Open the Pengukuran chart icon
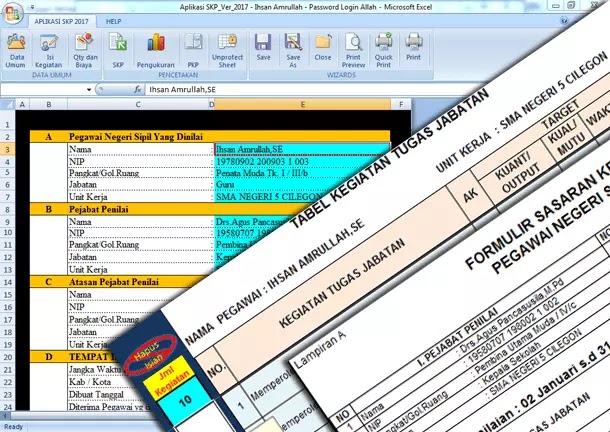This screenshot has width=610, height=432. point(156,51)
